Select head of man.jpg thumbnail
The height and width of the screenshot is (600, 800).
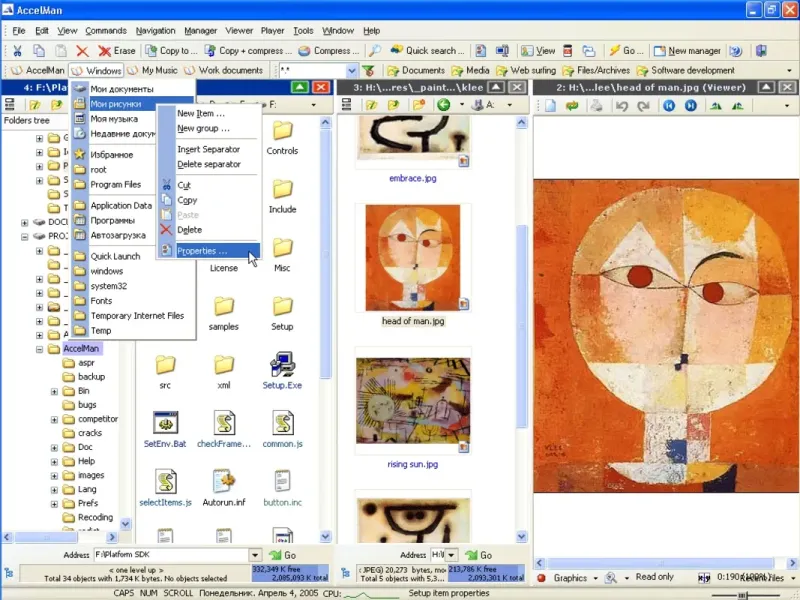pos(413,258)
